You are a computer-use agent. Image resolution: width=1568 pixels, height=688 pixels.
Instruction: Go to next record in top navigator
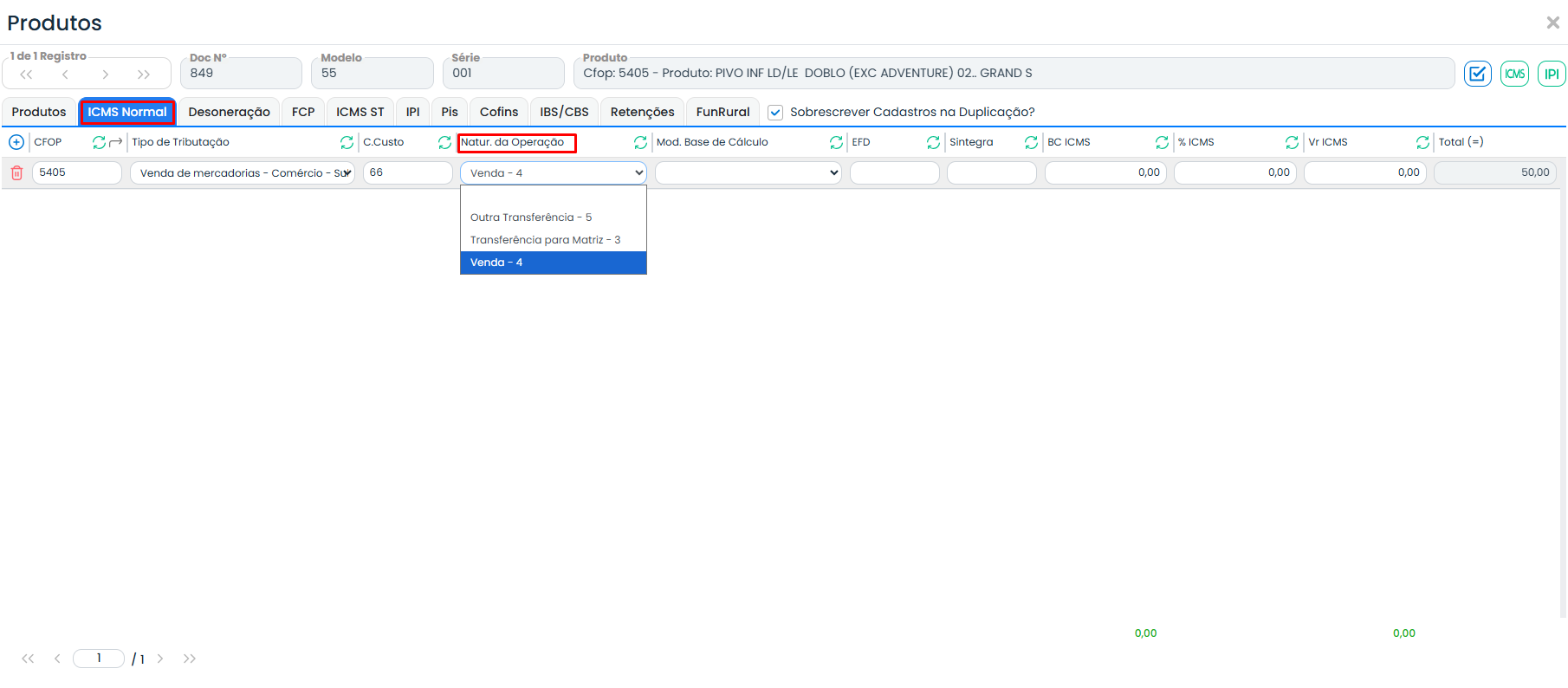105,75
